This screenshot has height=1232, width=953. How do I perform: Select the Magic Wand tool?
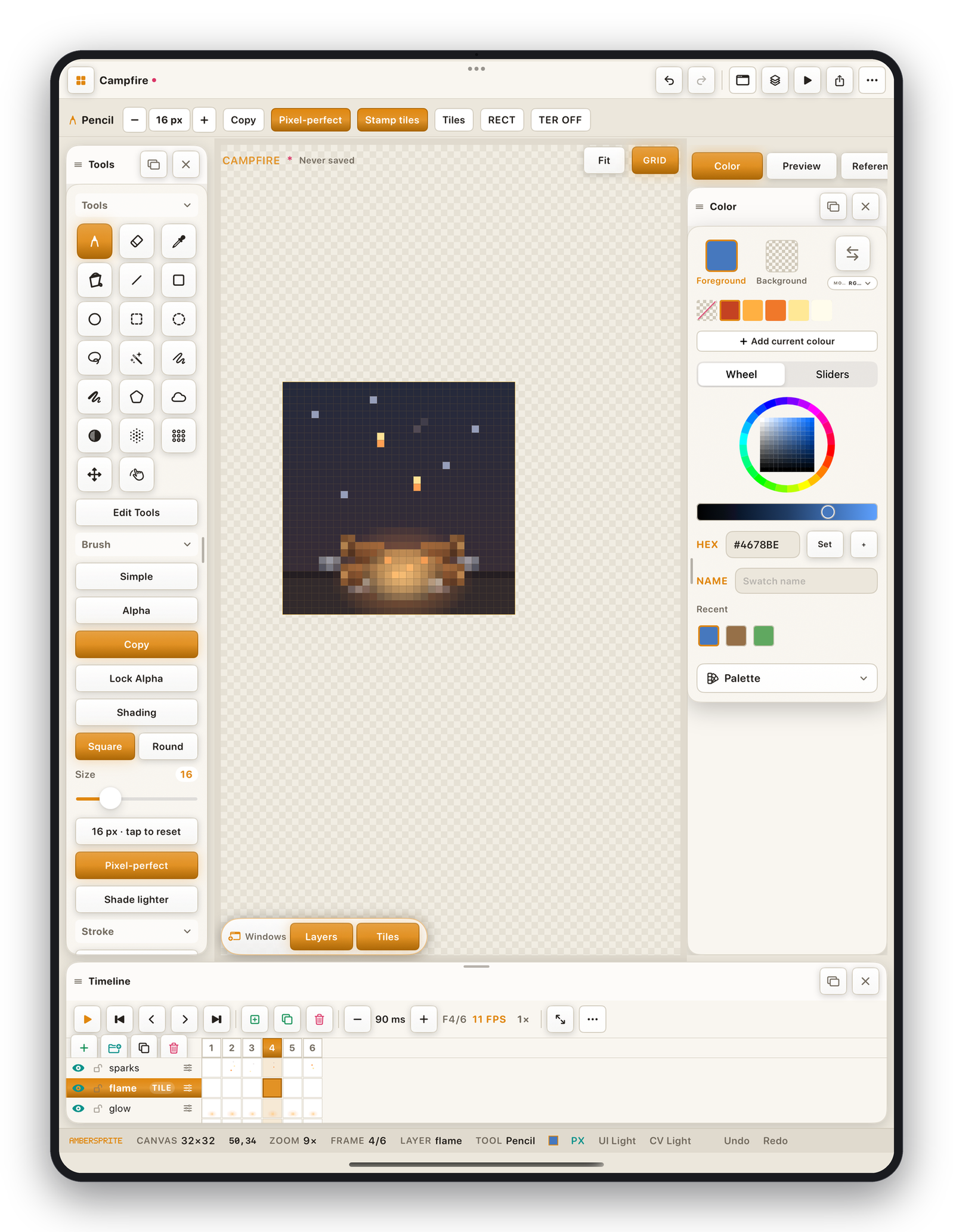pos(137,358)
